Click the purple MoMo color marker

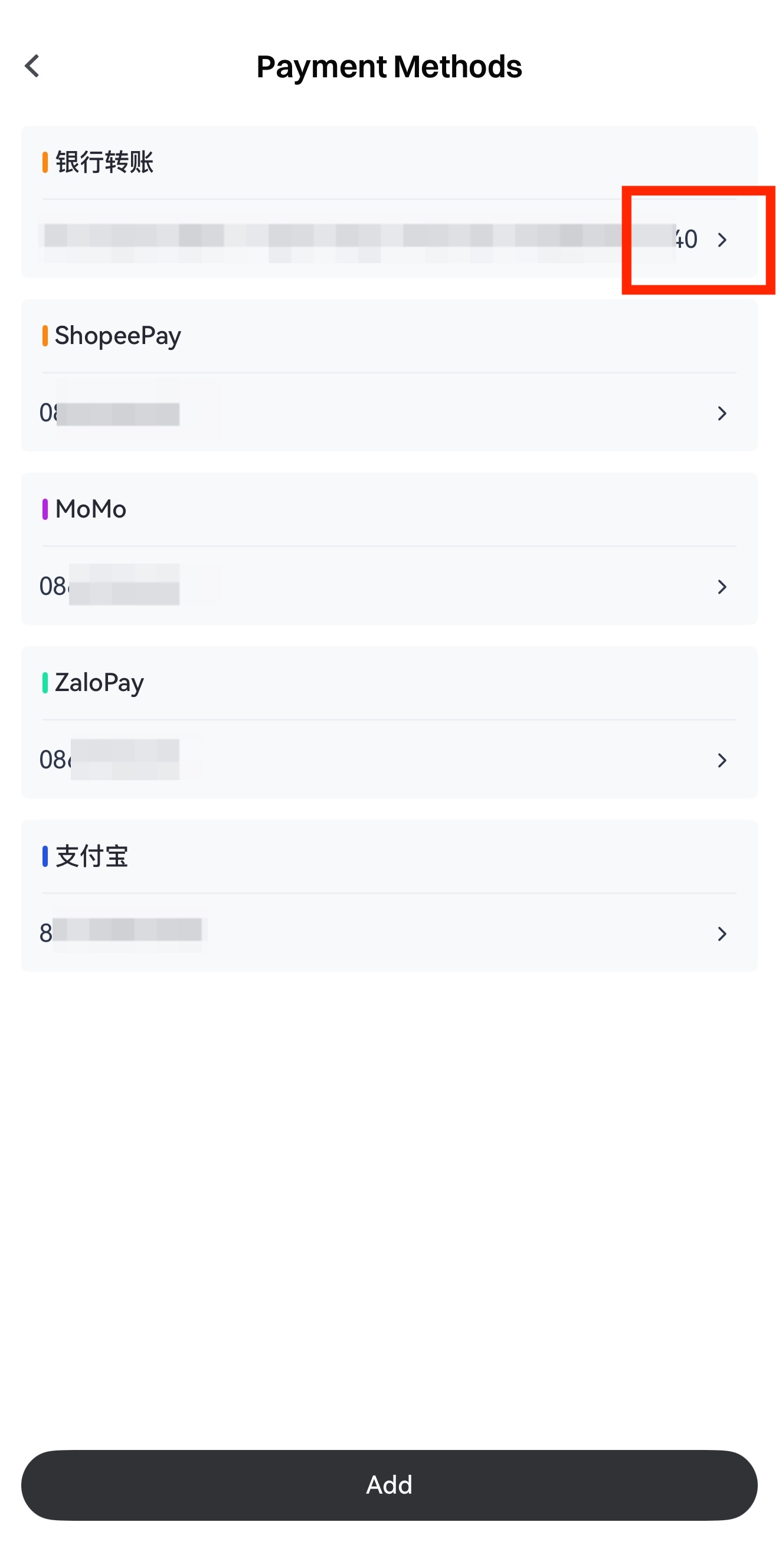point(45,509)
